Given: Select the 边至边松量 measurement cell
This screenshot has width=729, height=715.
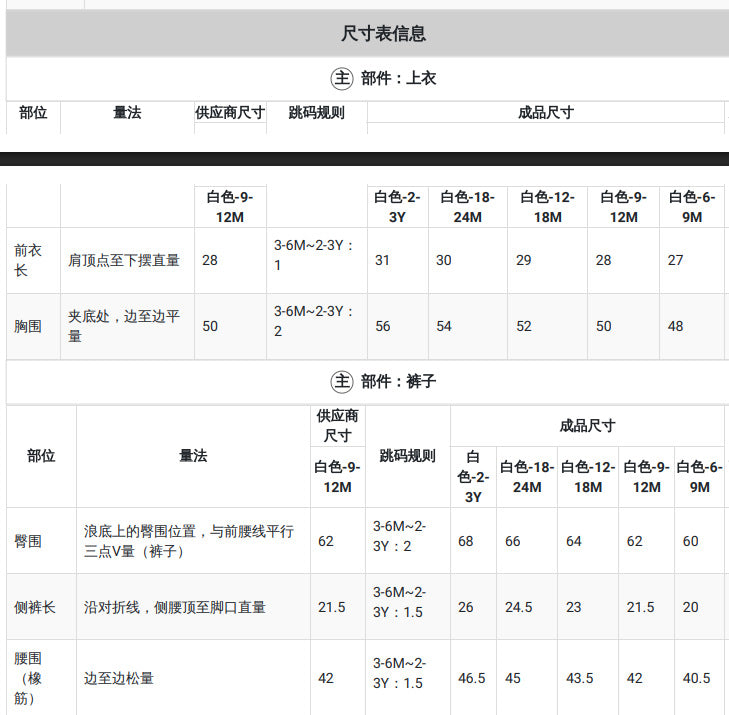Looking at the screenshot, I should click(119, 678).
